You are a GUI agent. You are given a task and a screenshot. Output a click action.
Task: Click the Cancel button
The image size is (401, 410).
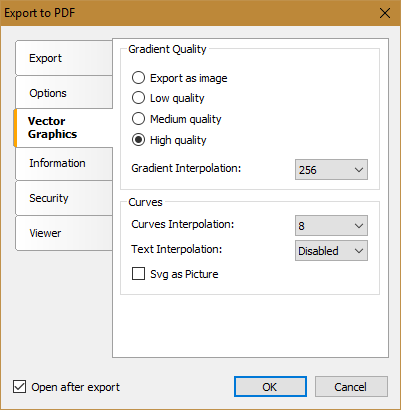point(351,387)
